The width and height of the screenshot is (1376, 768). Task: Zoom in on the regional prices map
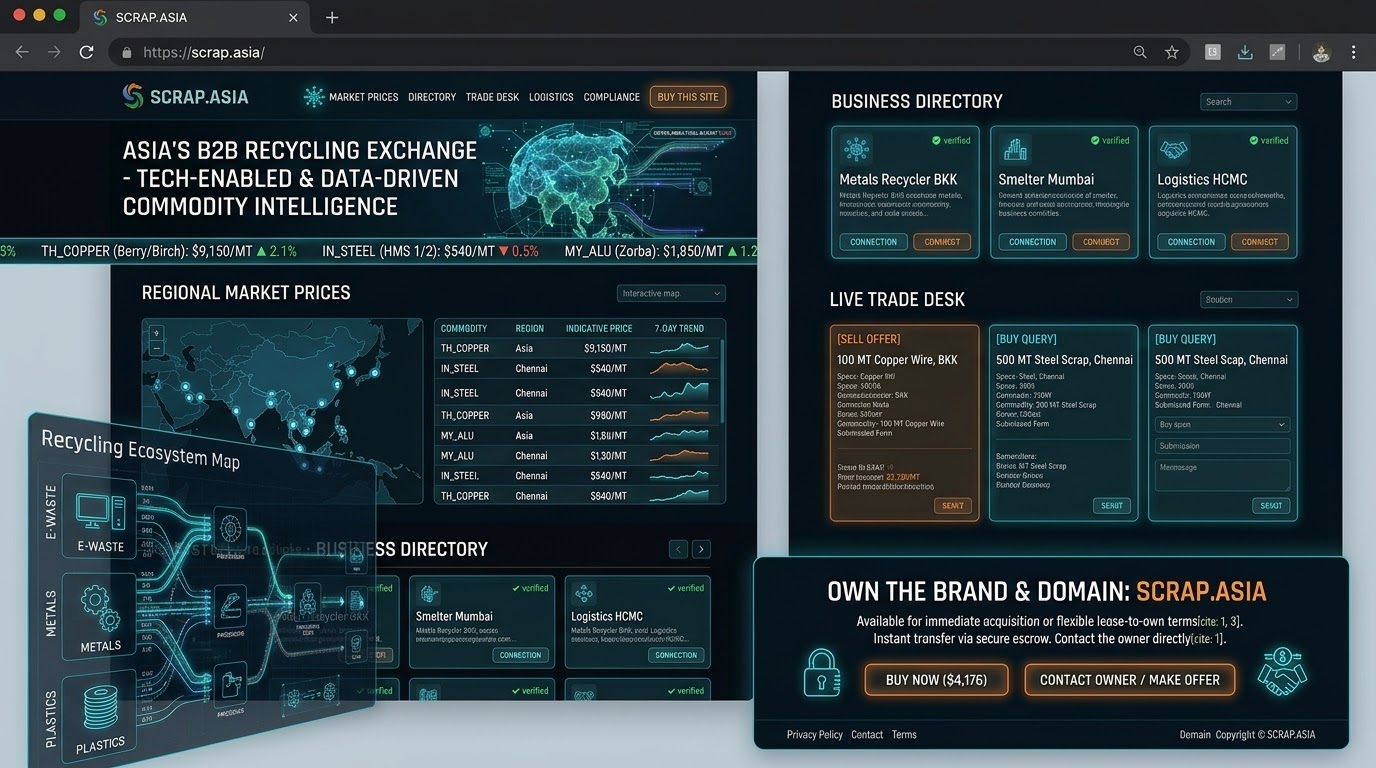point(156,333)
